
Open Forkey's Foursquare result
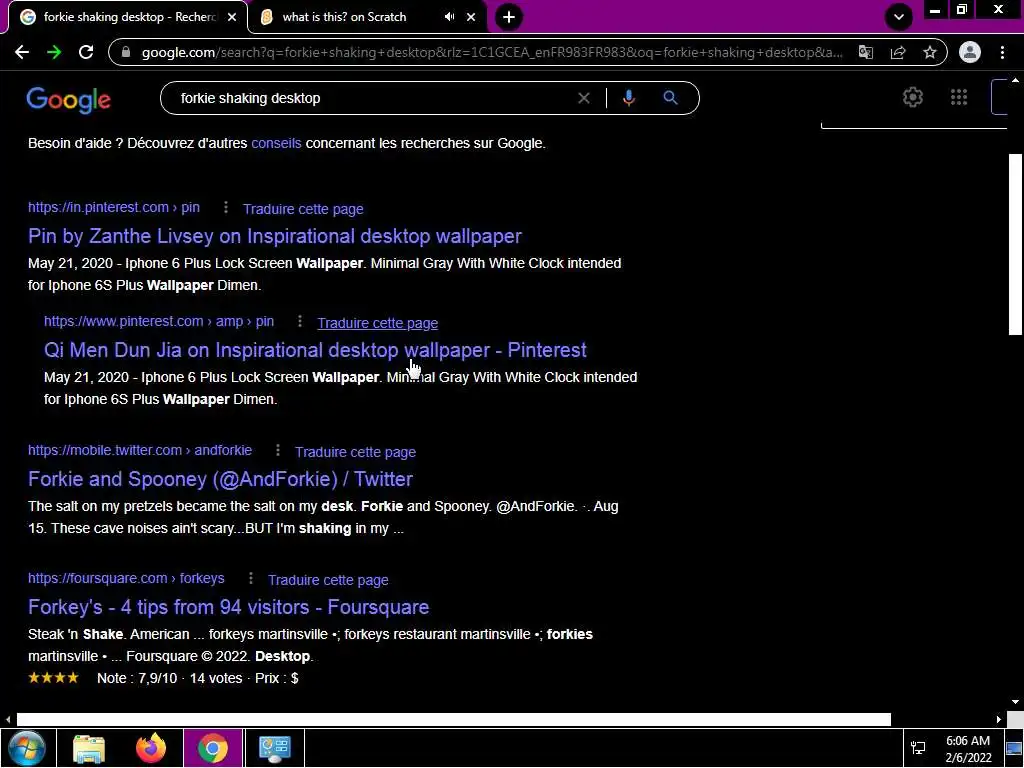(x=229, y=607)
